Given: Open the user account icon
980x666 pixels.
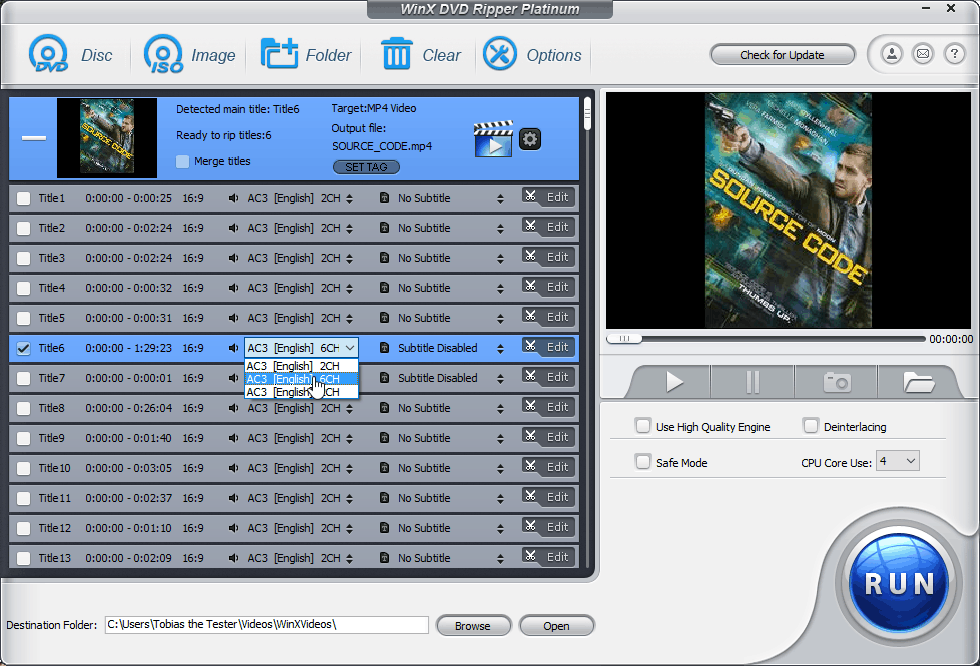Looking at the screenshot, I should (x=892, y=54).
